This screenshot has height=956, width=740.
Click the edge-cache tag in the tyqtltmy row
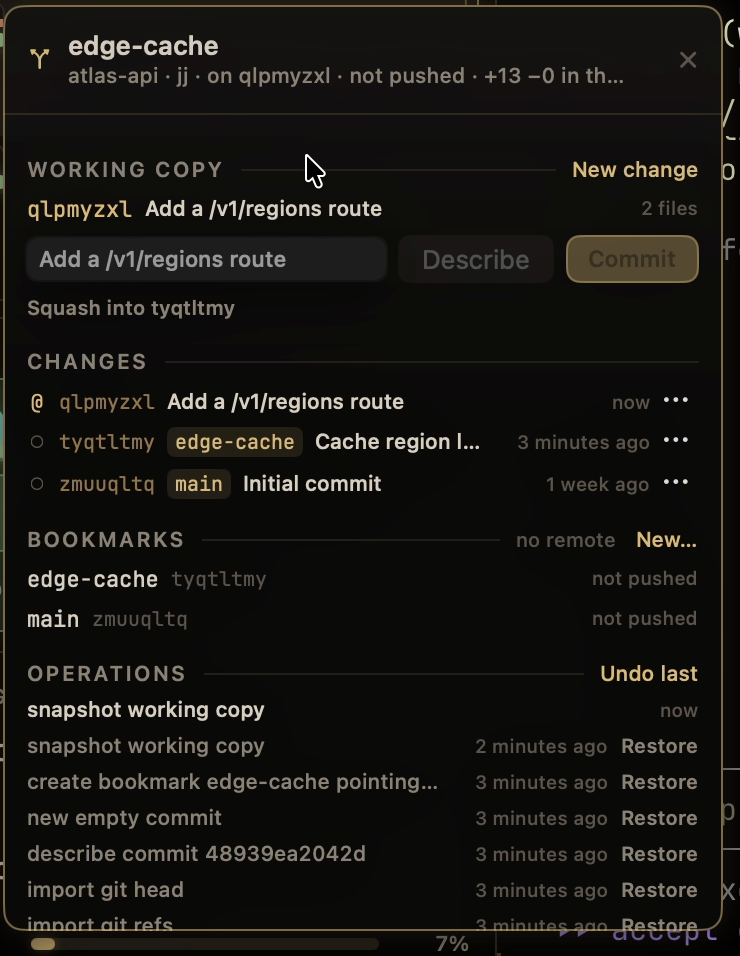point(235,442)
